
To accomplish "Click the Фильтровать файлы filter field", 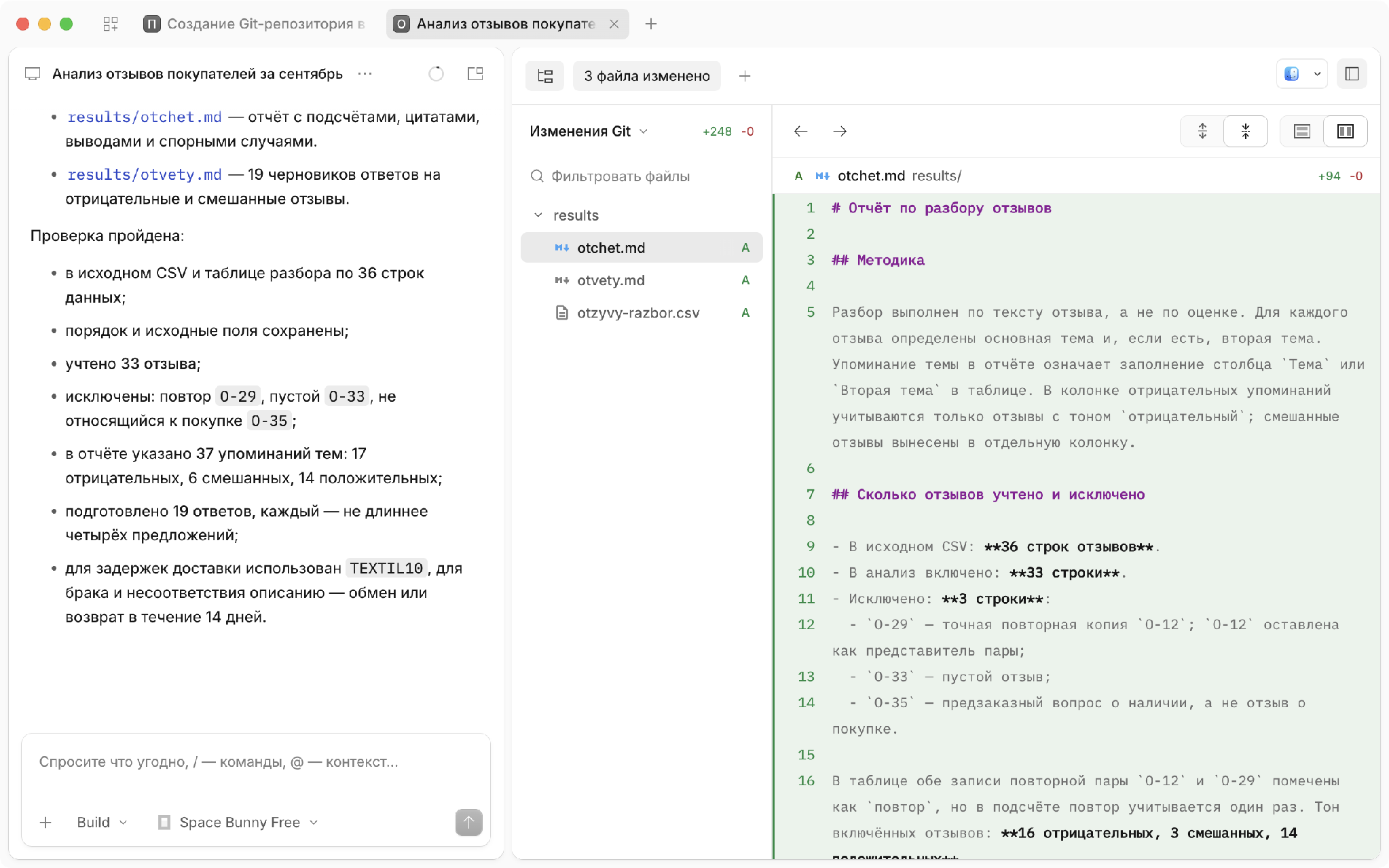I will [x=642, y=176].
